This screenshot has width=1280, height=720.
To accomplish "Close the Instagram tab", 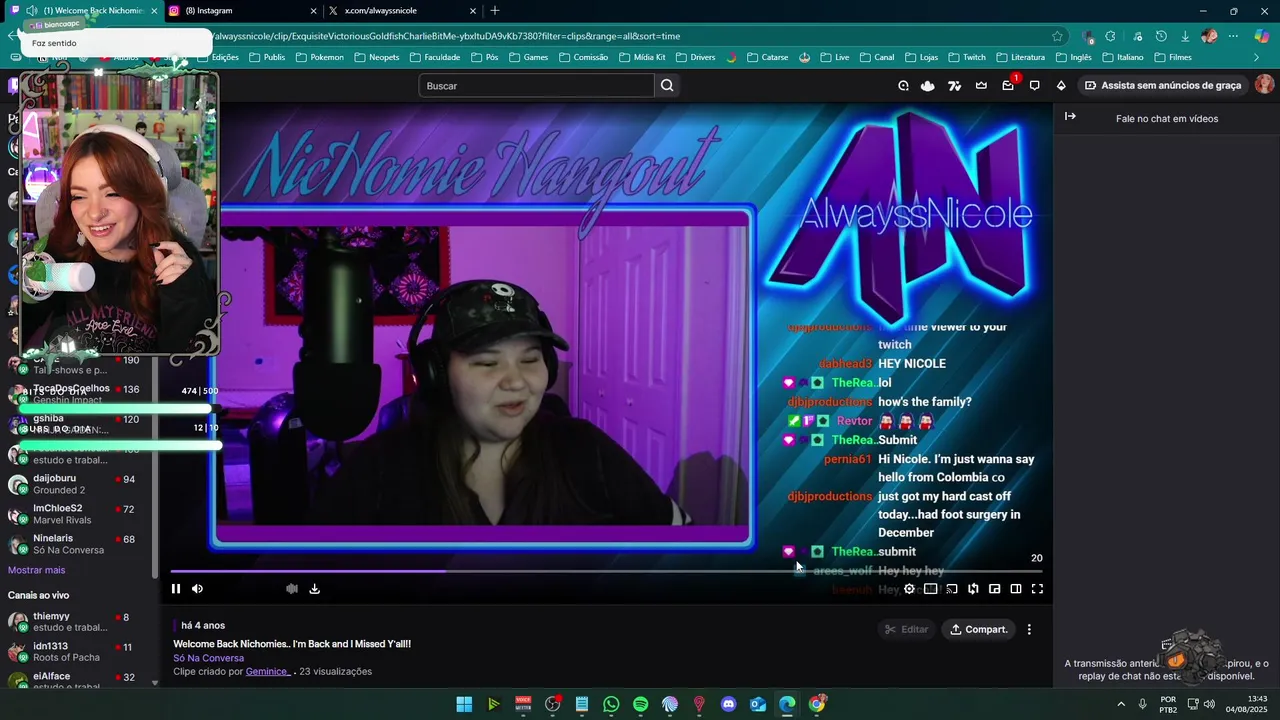I will (x=313, y=11).
